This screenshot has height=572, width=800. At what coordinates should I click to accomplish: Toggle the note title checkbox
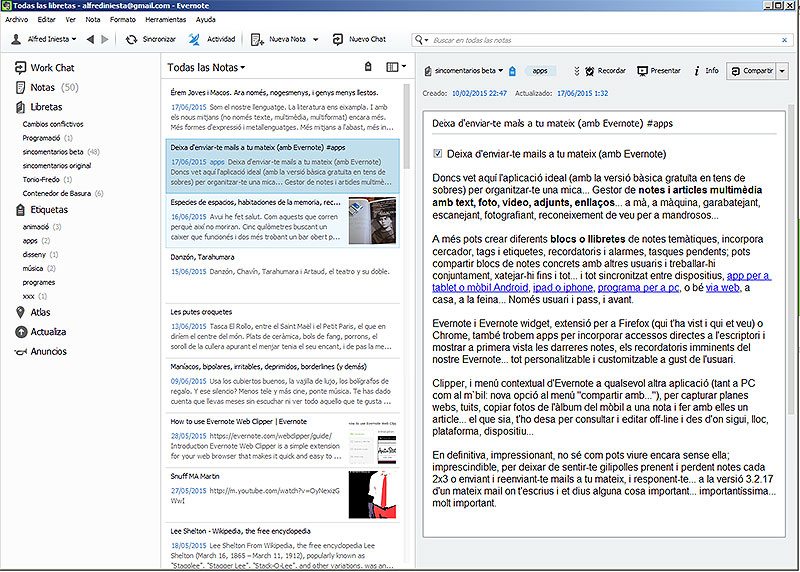[x=437, y=153]
